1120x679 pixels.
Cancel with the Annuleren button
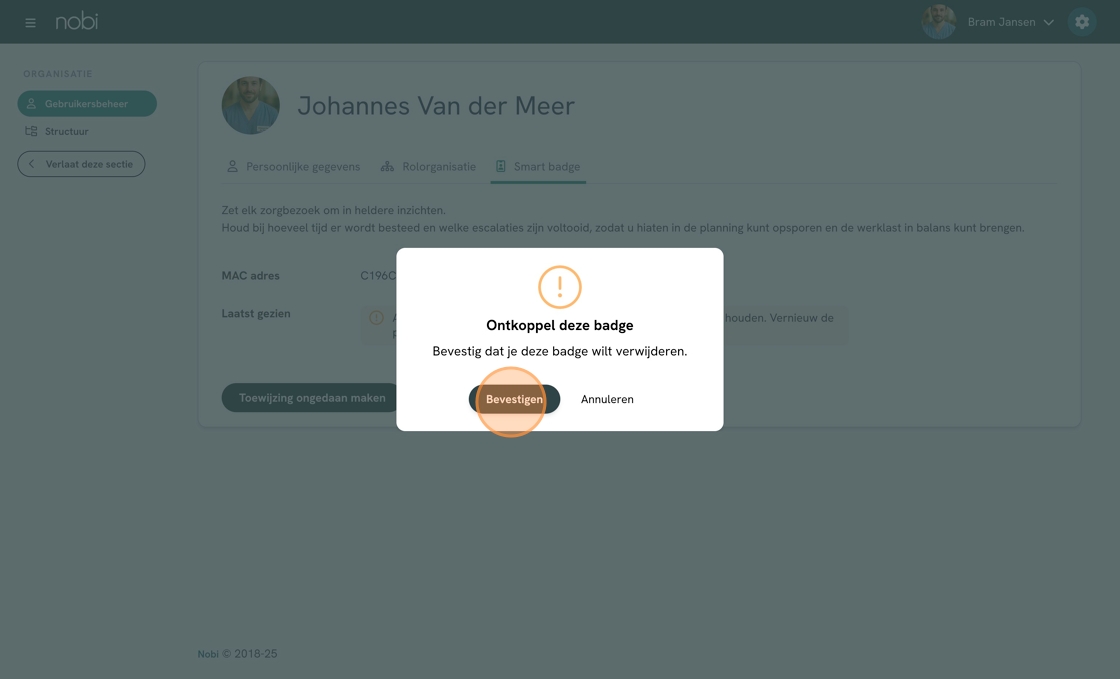[x=607, y=399]
